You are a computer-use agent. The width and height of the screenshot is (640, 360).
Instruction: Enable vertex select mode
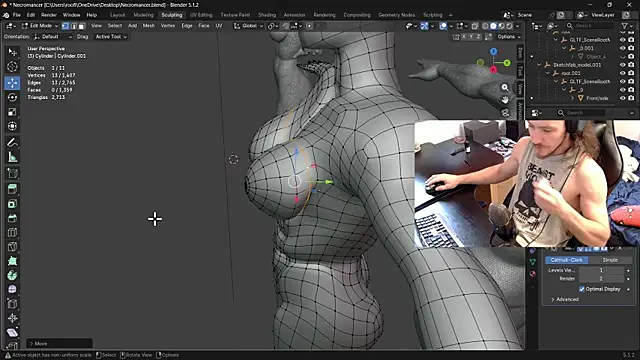65,26
